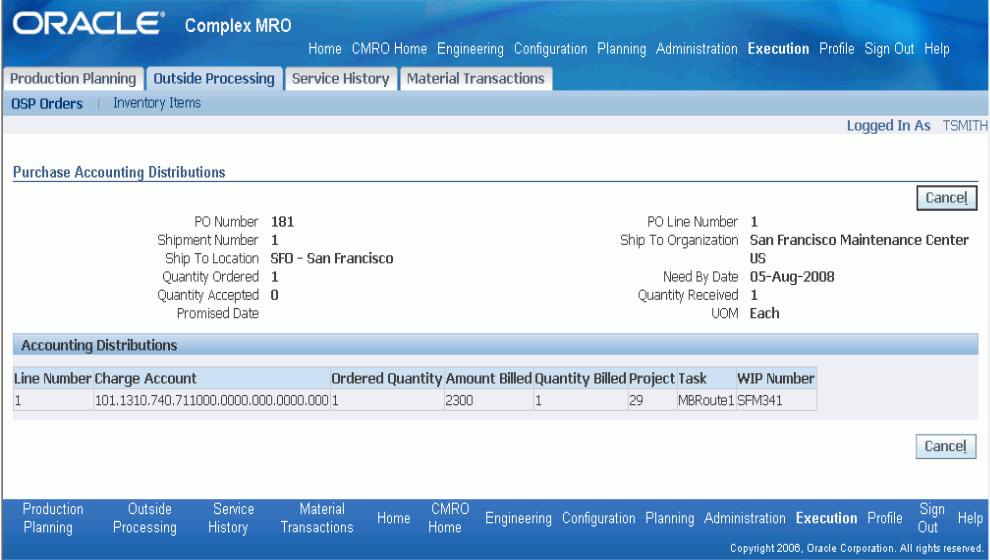Click footer Home link
Screen dimensions: 990x560
[x=393, y=518]
